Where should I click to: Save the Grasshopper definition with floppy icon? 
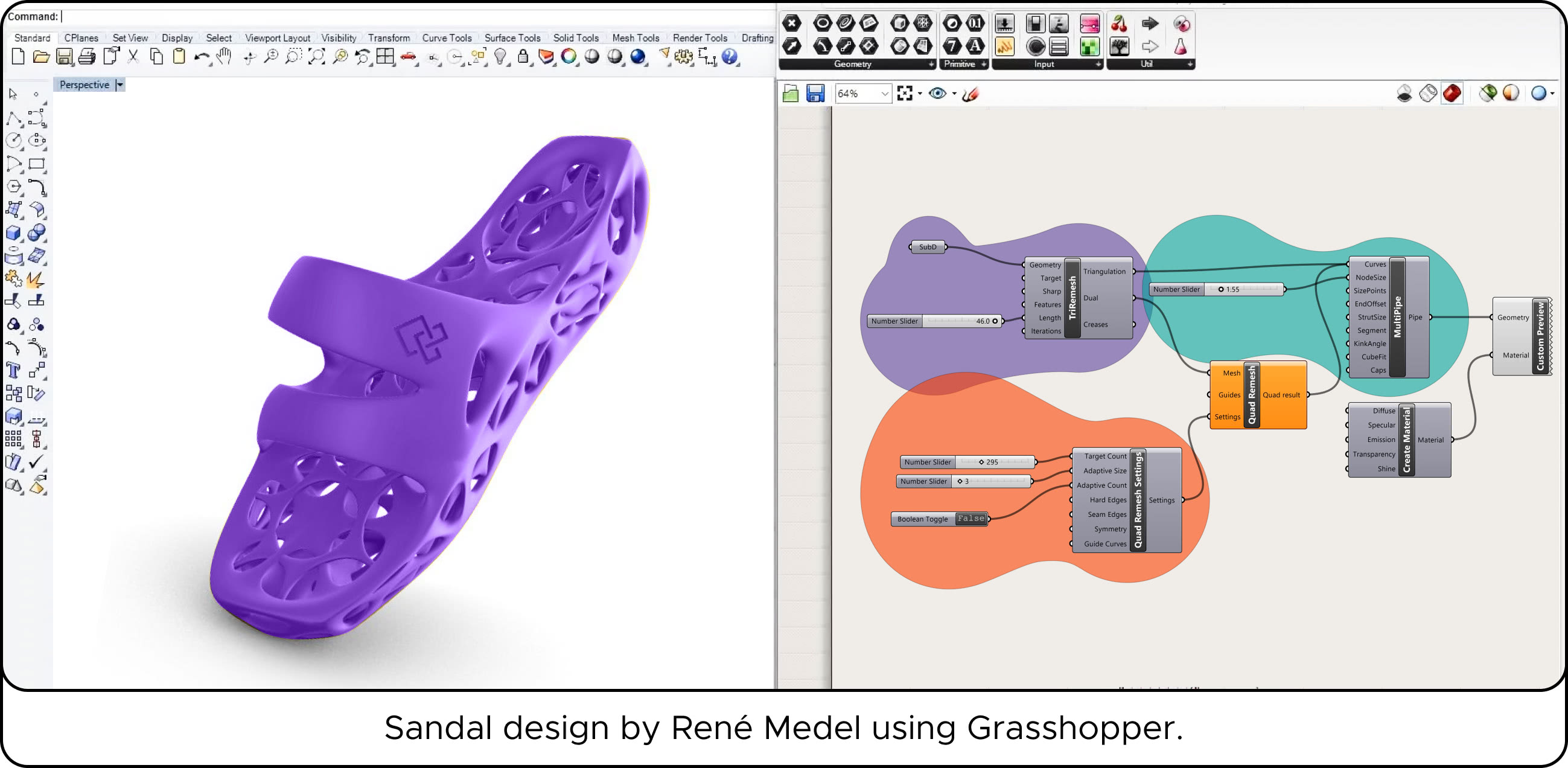tap(815, 93)
